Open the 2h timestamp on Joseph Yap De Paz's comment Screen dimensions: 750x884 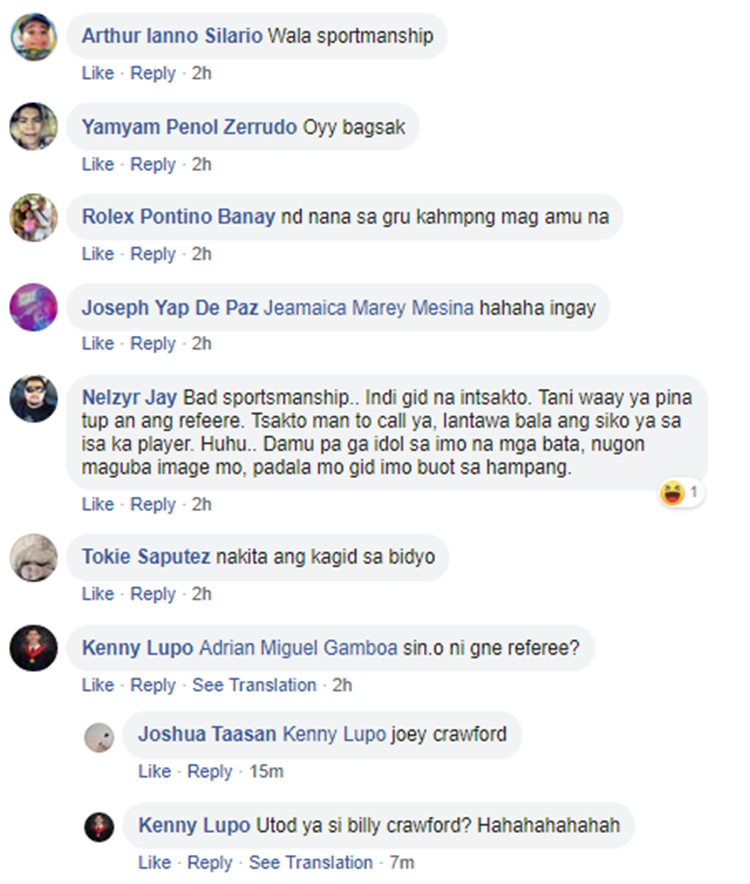click(x=201, y=343)
